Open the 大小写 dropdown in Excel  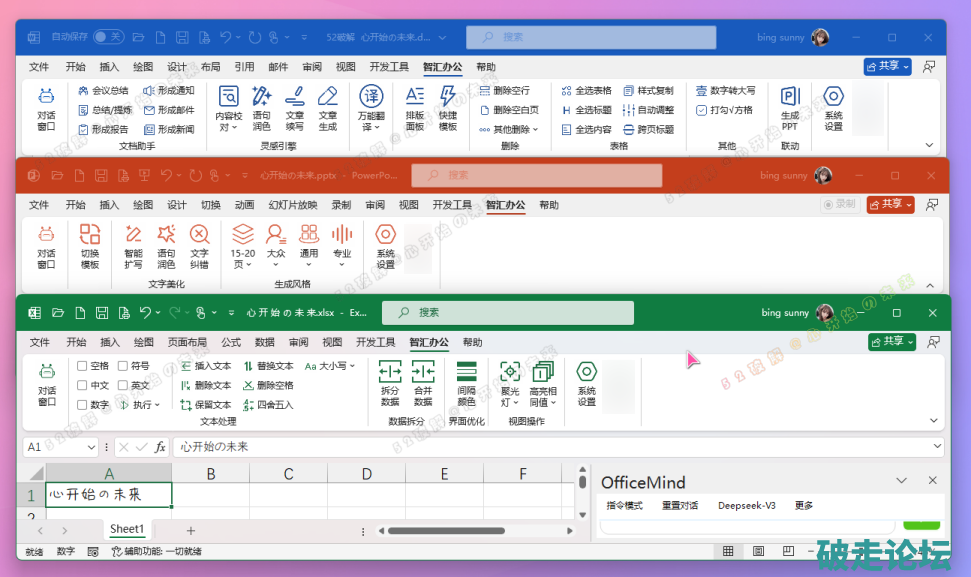[x=331, y=366]
